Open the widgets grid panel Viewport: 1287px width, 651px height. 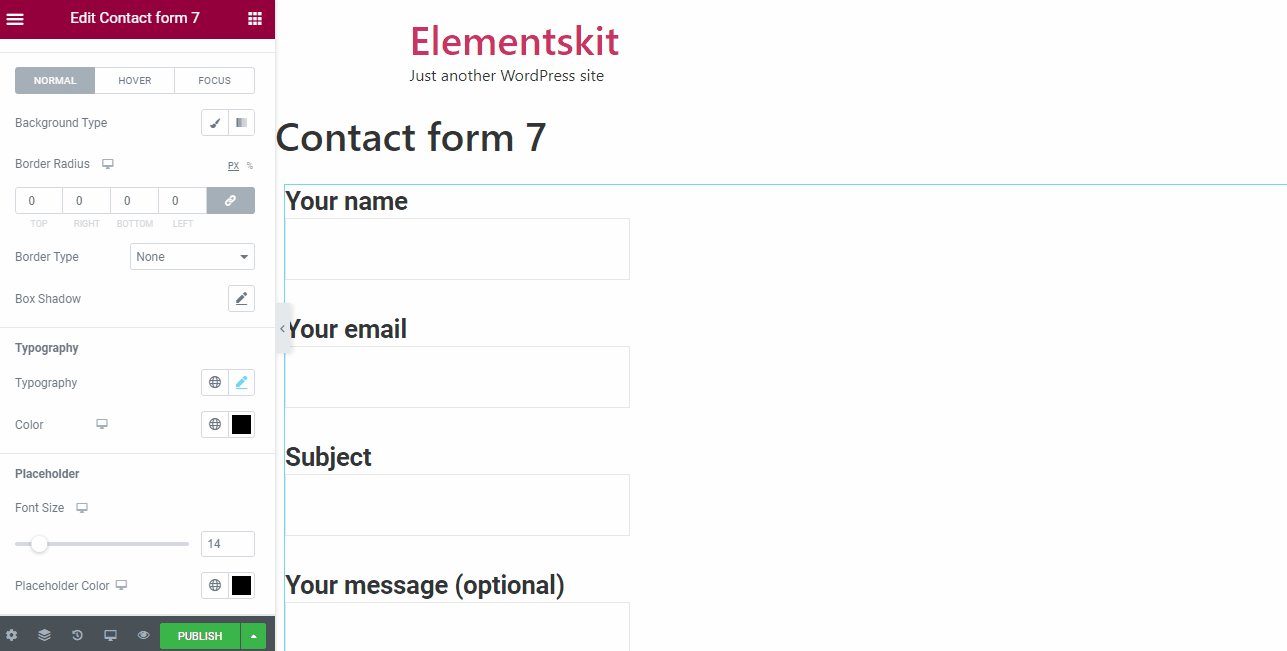tap(255, 19)
